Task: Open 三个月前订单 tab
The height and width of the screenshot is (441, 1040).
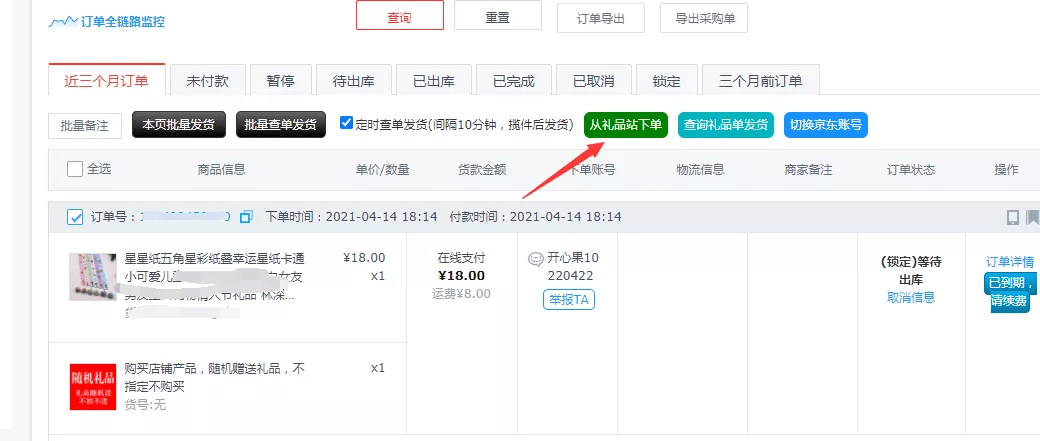Action: (761, 82)
